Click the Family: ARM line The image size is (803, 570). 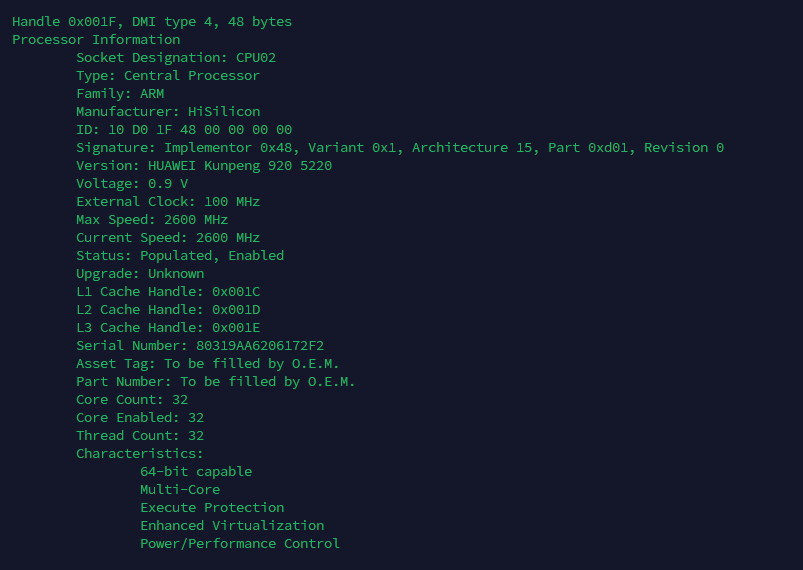pyautogui.click(x=120, y=93)
